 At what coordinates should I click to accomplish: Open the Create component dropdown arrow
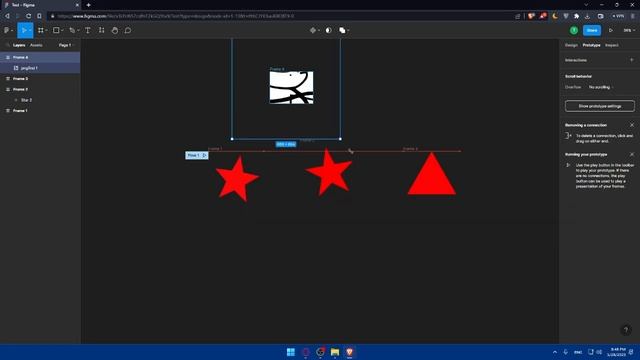tap(318, 31)
